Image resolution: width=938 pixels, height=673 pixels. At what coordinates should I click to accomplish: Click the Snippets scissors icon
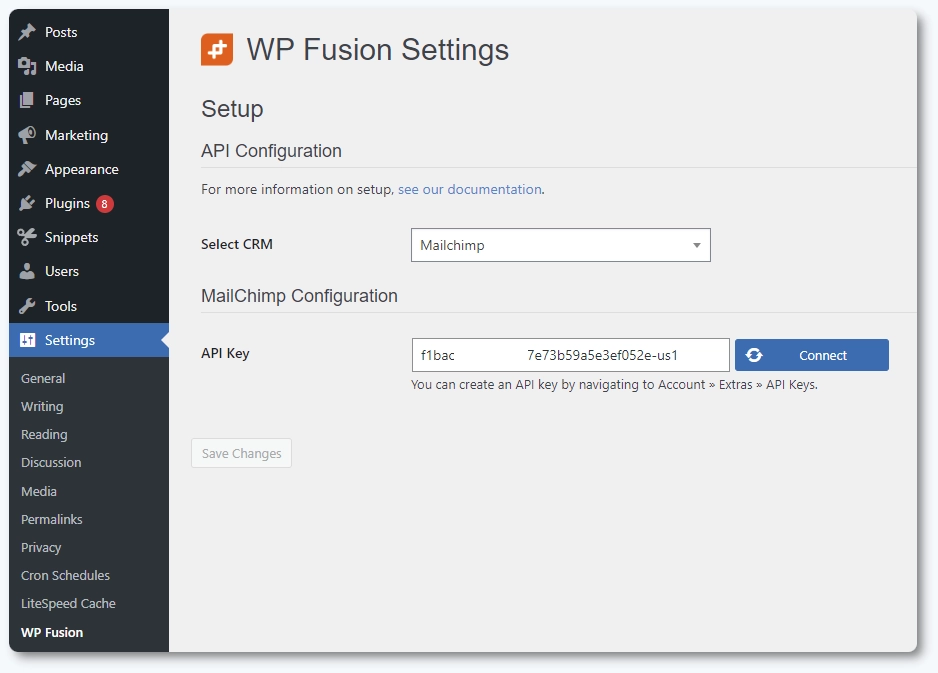[x=28, y=237]
